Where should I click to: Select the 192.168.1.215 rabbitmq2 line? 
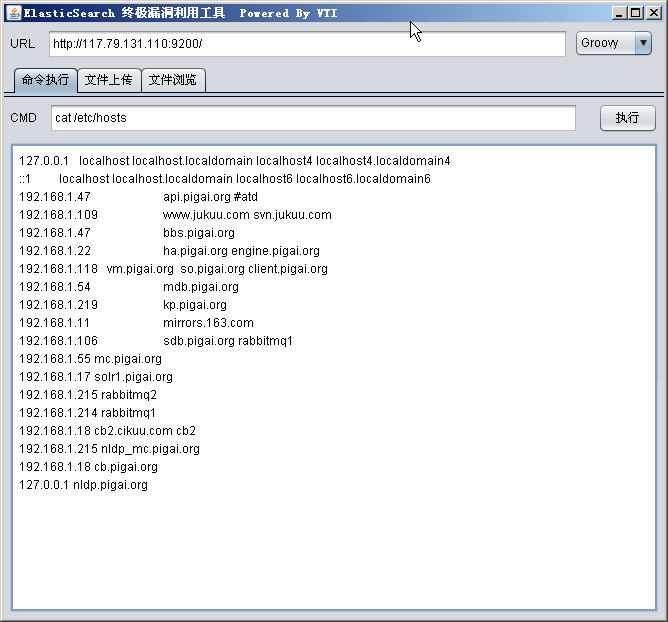(x=88, y=395)
